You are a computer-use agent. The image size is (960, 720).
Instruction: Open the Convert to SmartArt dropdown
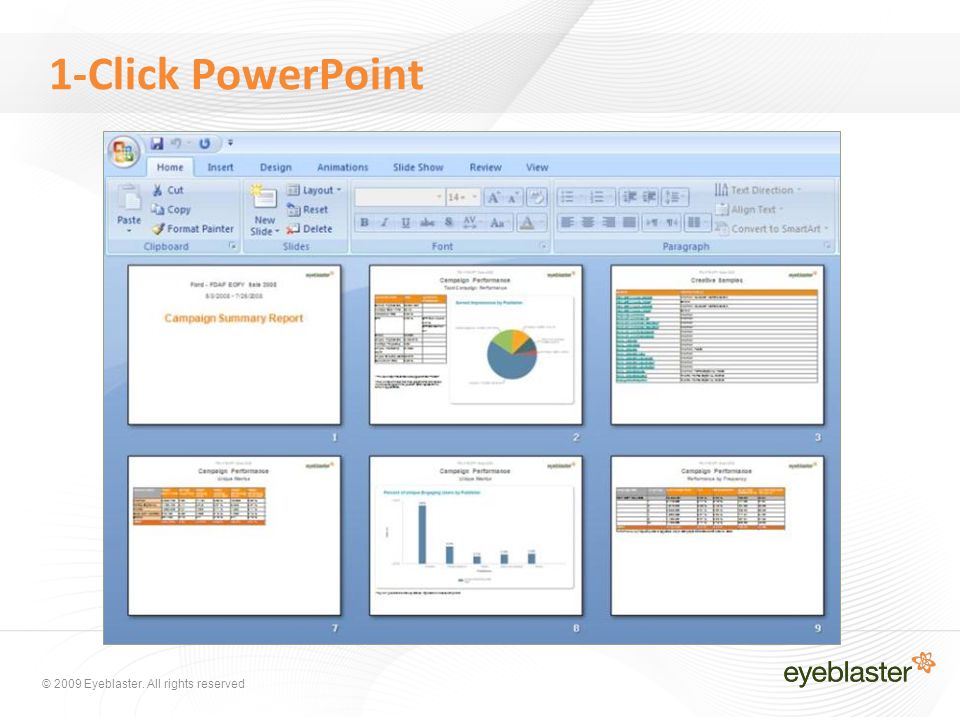771,228
